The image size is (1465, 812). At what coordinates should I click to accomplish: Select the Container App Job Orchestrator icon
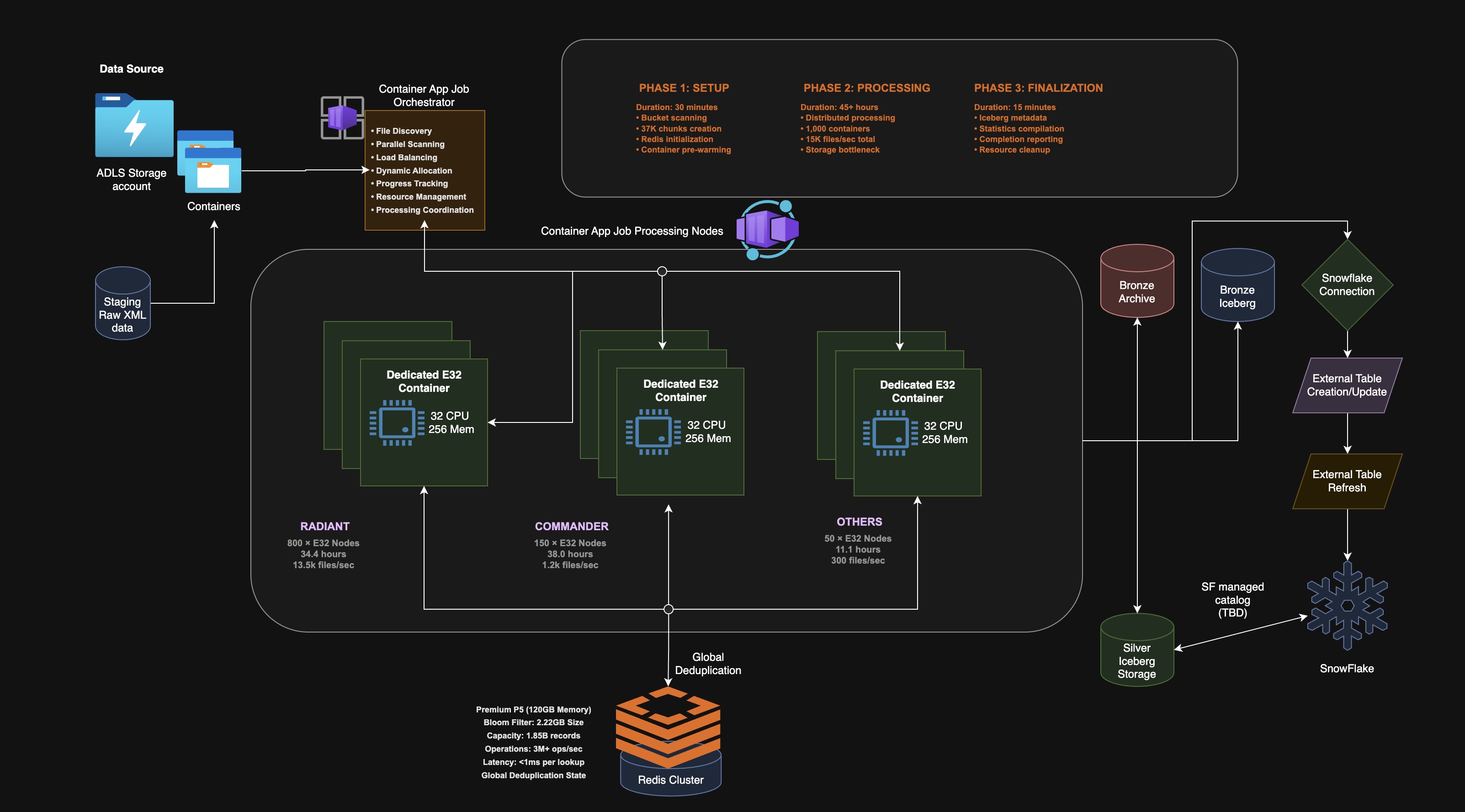tap(342, 118)
